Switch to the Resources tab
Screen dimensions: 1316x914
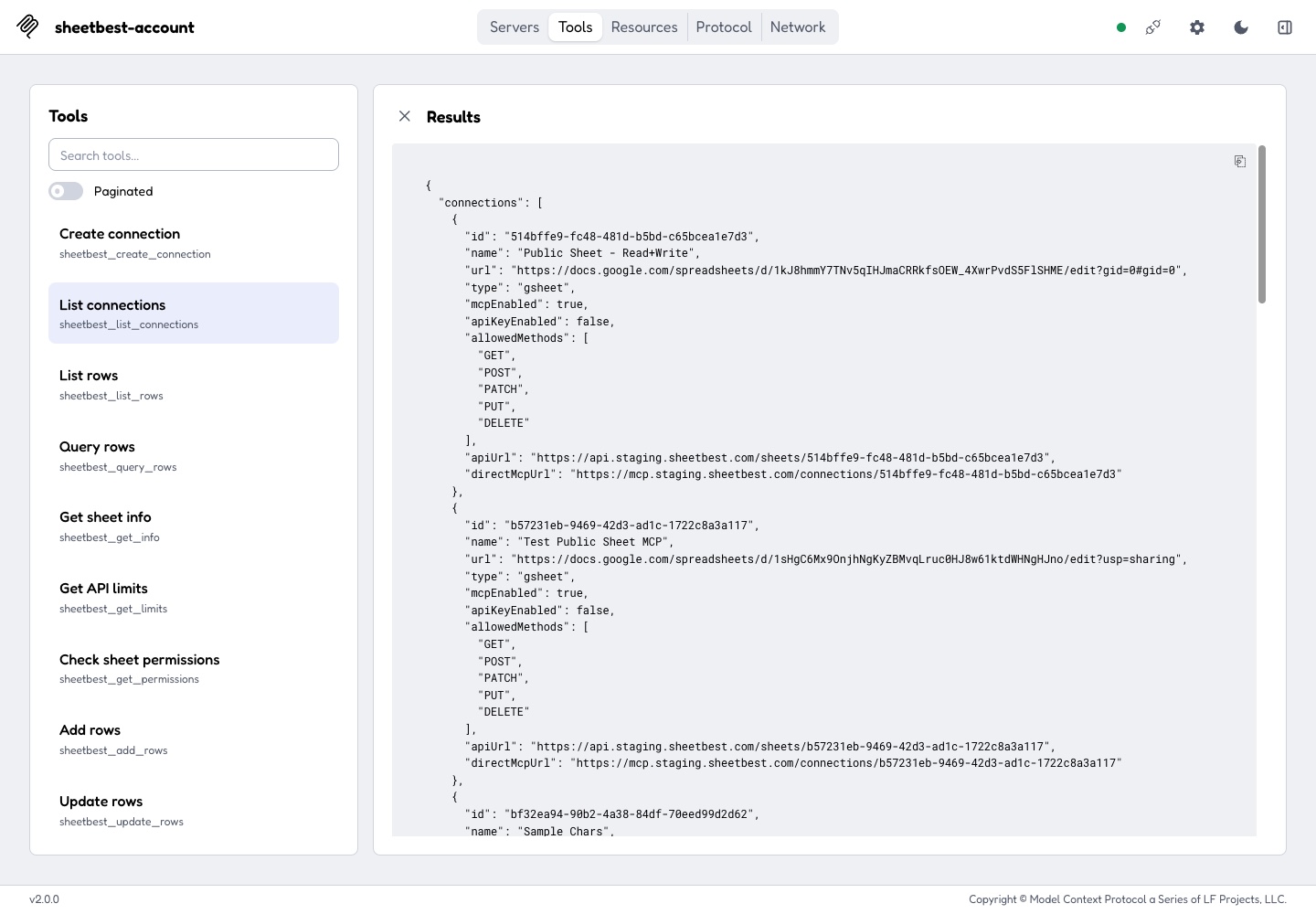644,27
